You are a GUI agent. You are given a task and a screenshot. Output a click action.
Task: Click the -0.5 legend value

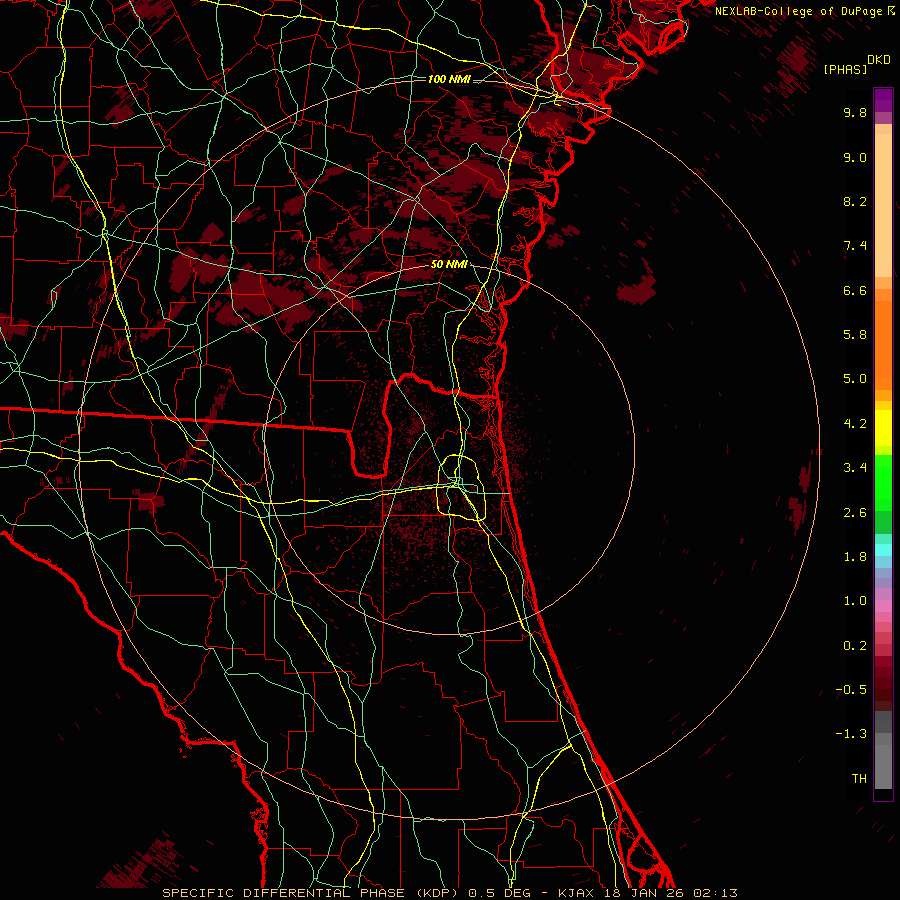pyautogui.click(x=851, y=690)
